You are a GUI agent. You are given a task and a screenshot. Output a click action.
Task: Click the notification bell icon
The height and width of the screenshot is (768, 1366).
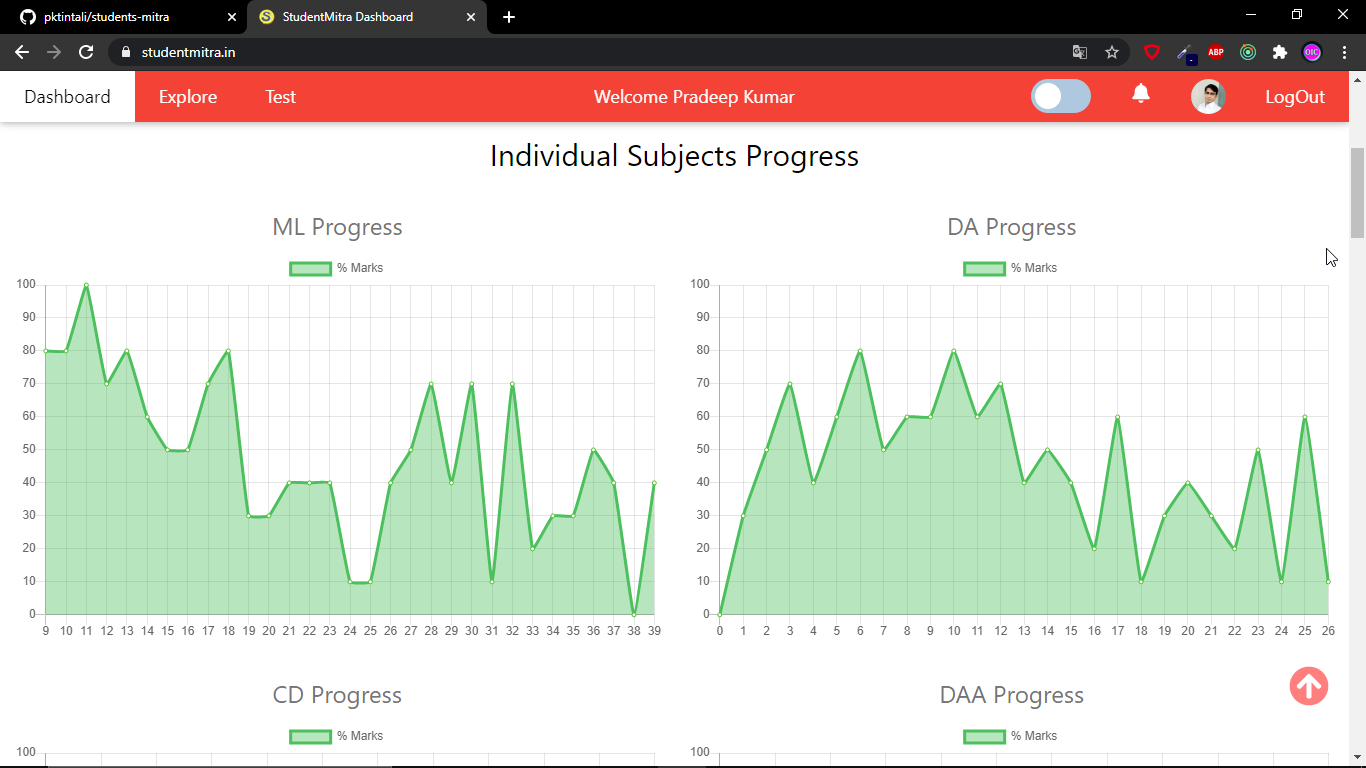(x=1141, y=94)
